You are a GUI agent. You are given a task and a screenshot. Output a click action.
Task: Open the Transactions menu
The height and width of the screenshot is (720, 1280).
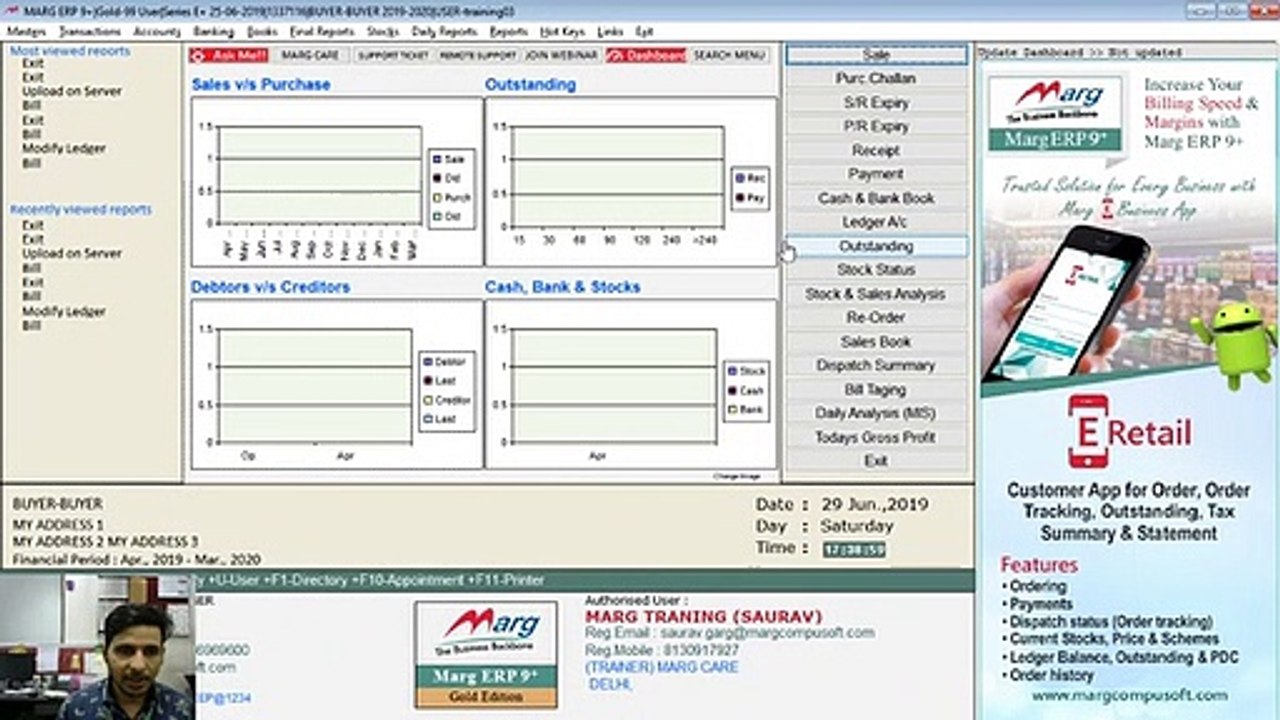point(90,32)
